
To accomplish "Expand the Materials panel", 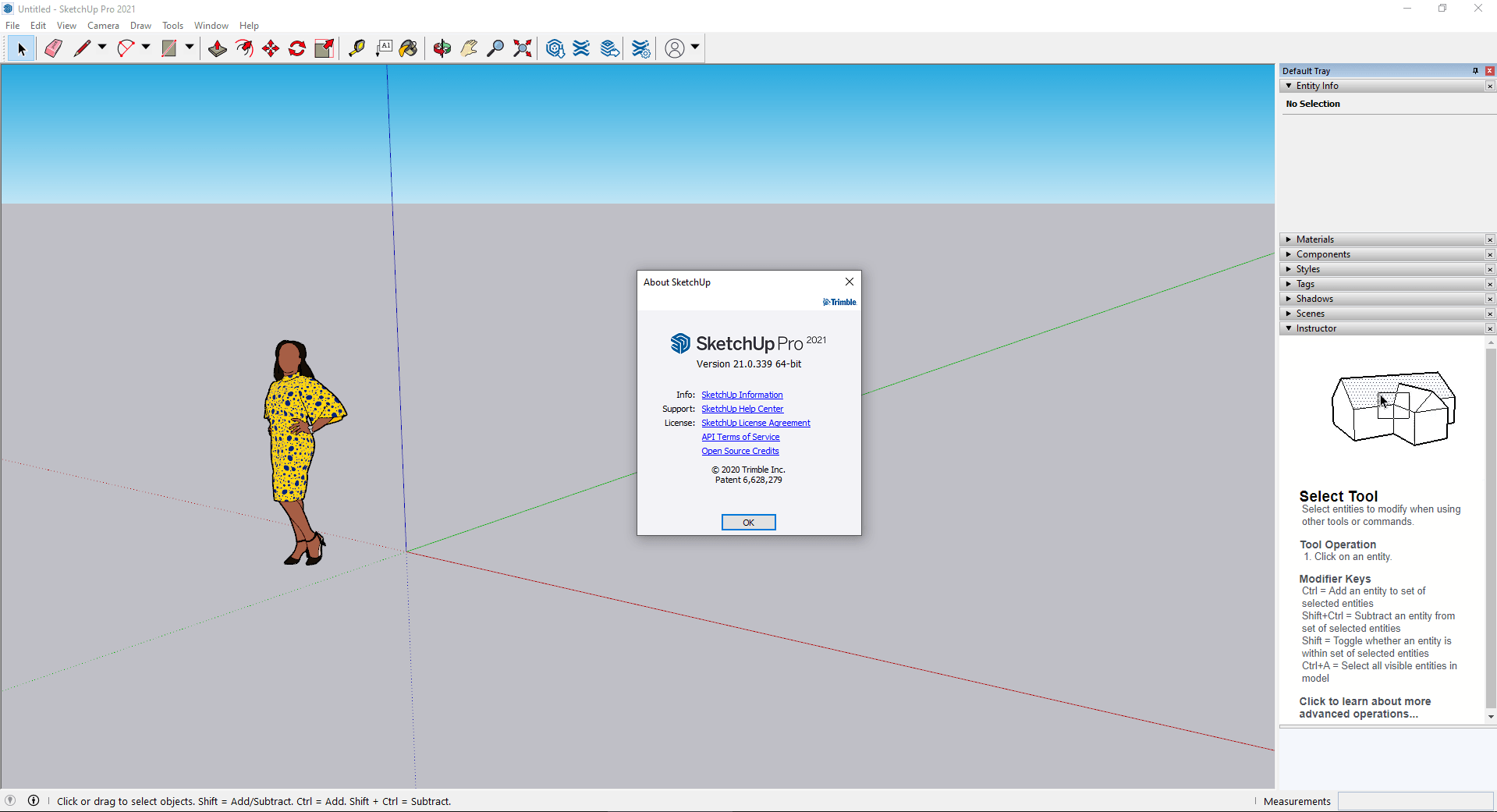I will [x=1315, y=239].
